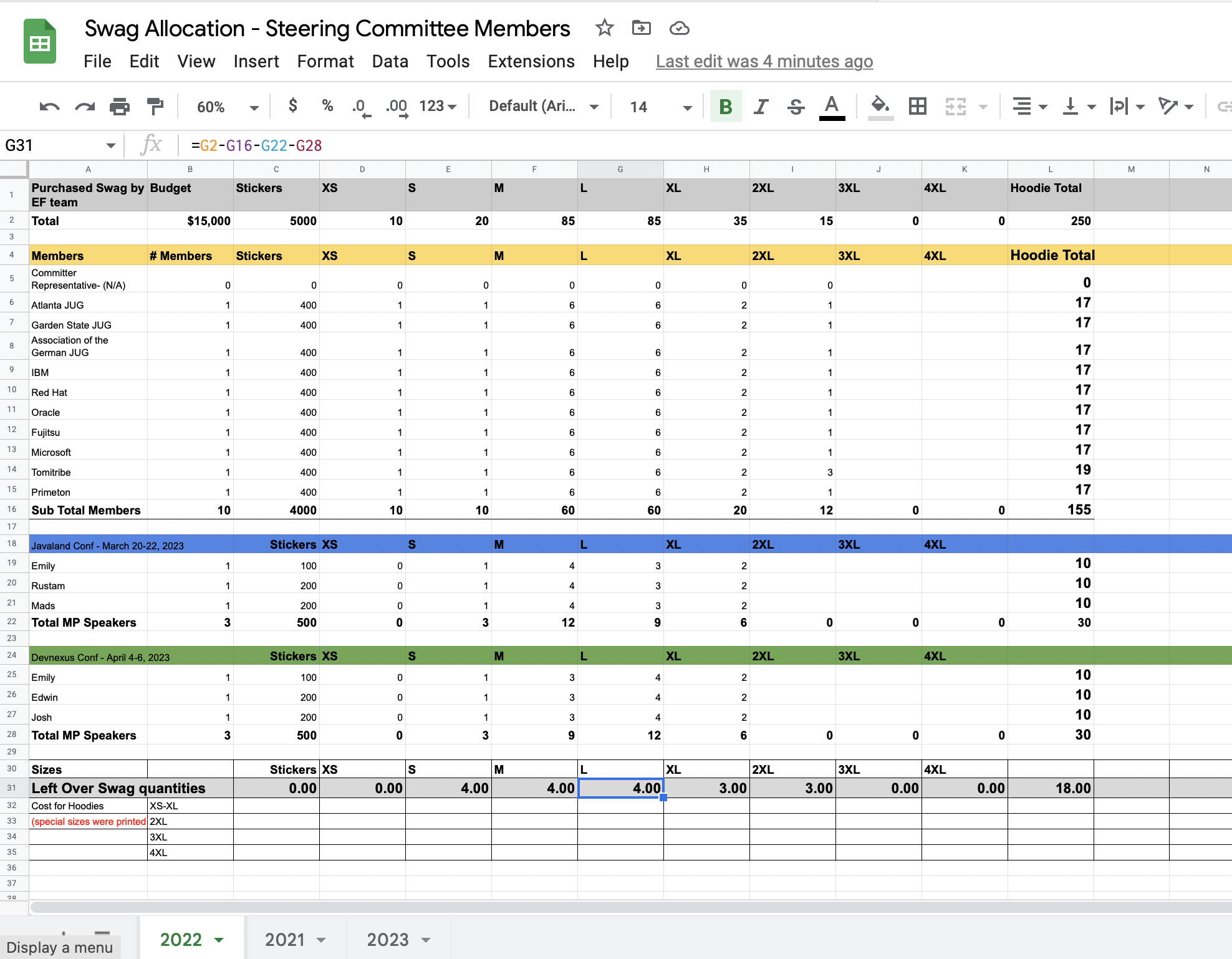Open the Name box dropdown arrow
The width and height of the screenshot is (1232, 959).
click(110, 145)
